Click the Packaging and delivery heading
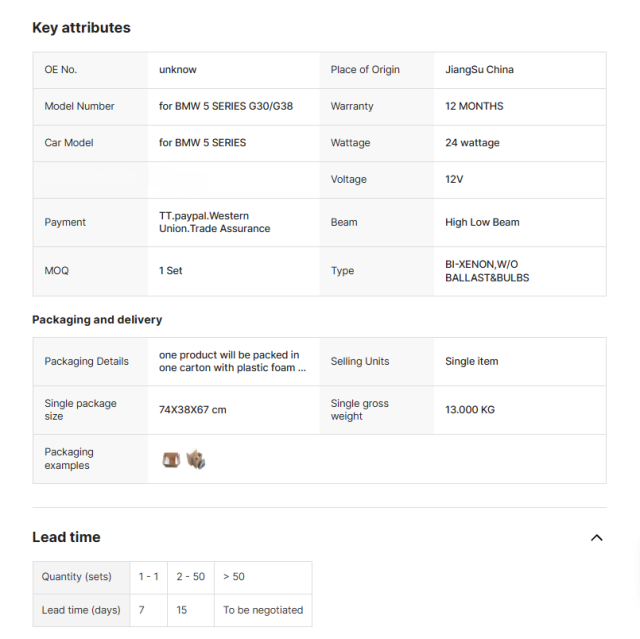Viewport: 640px width, 639px height. point(97,320)
